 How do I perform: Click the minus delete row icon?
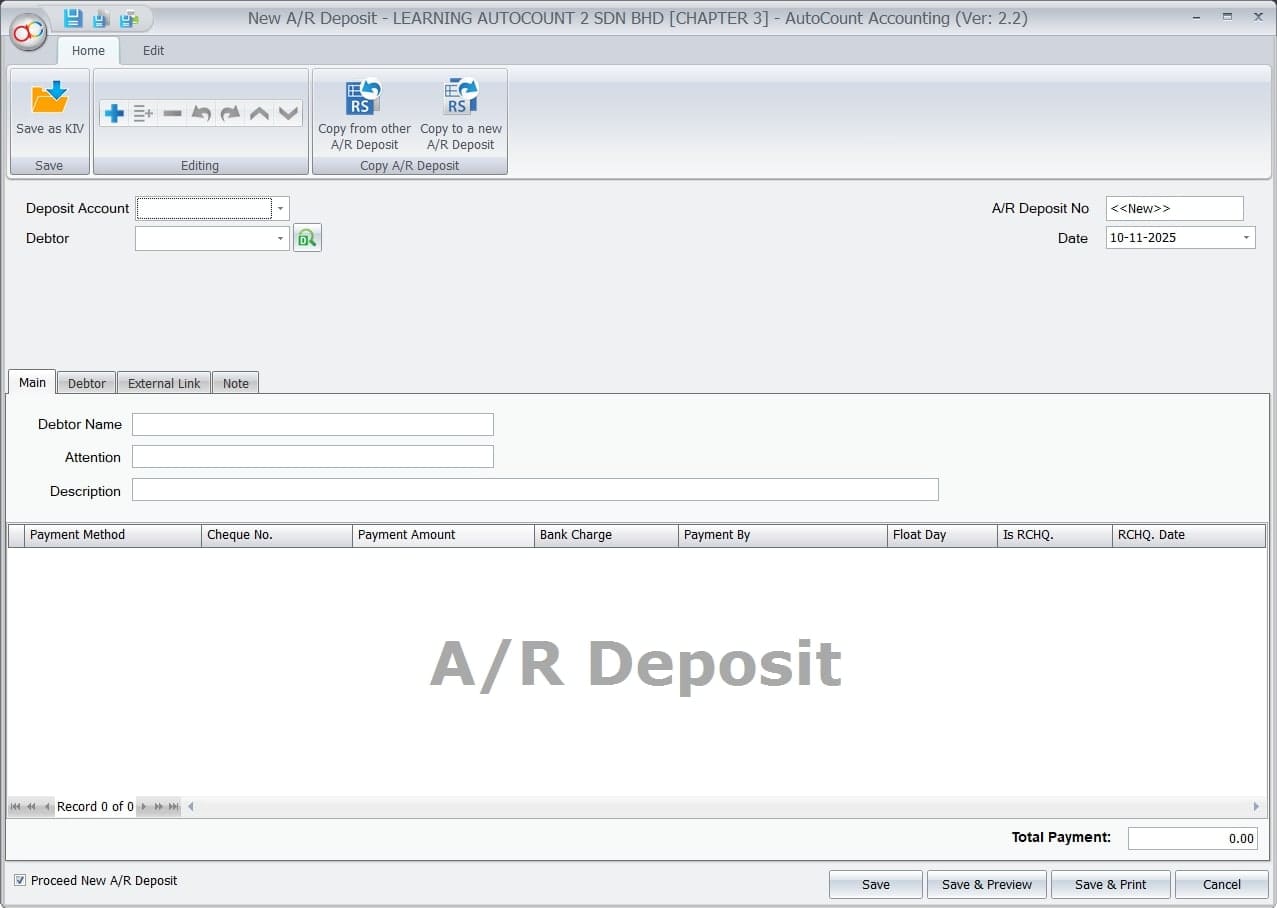172,114
